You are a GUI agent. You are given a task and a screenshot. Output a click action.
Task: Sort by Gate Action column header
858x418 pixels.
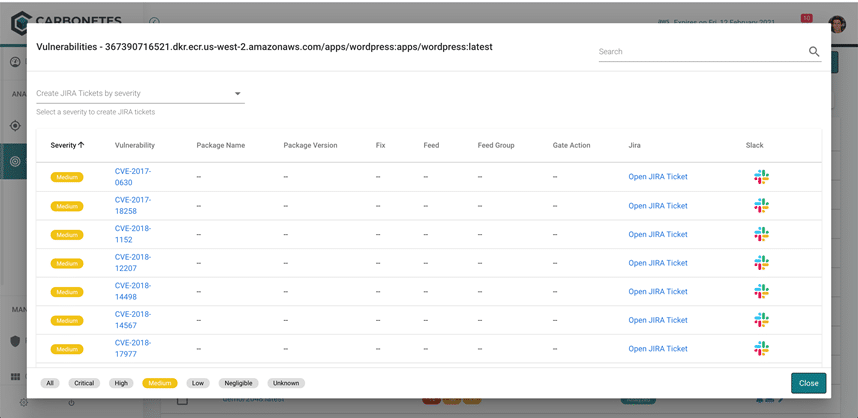pos(571,146)
